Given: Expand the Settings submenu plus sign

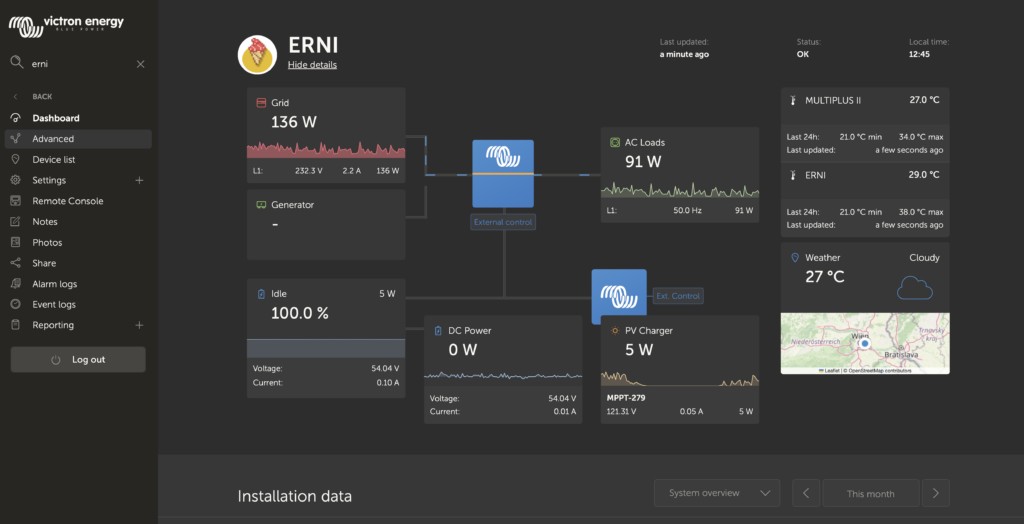Looking at the screenshot, I should coord(139,181).
